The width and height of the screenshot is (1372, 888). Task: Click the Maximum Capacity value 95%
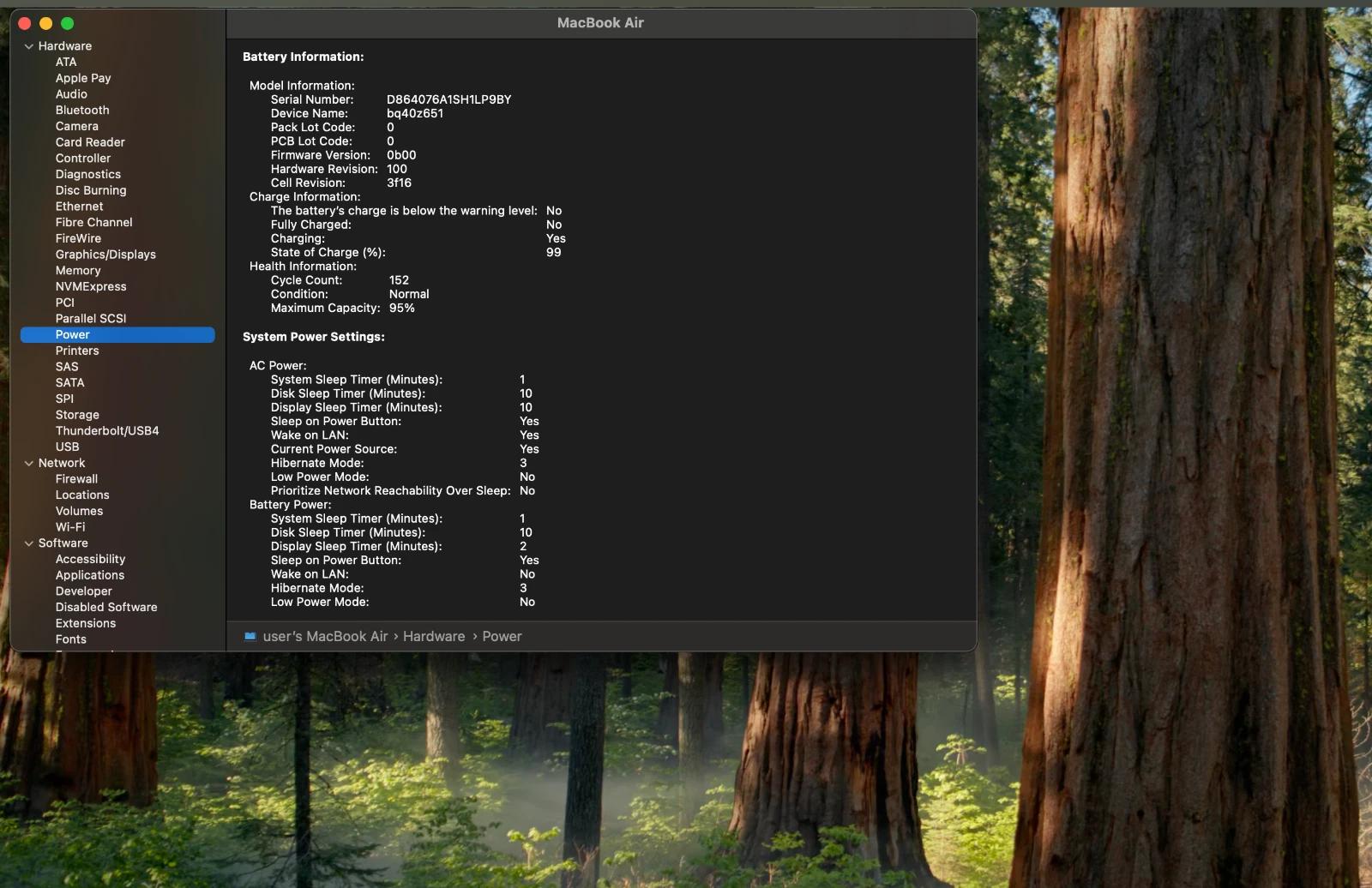(402, 308)
